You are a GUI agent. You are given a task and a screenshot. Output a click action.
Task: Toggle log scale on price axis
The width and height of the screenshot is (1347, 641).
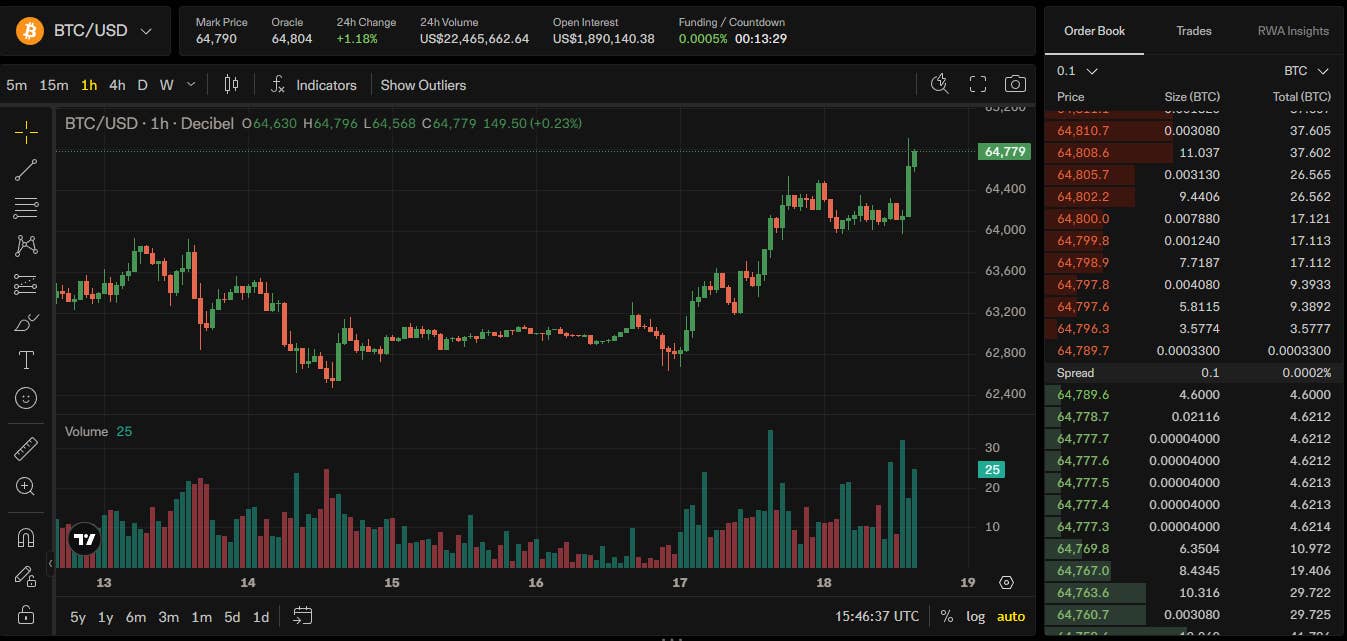click(x=975, y=617)
